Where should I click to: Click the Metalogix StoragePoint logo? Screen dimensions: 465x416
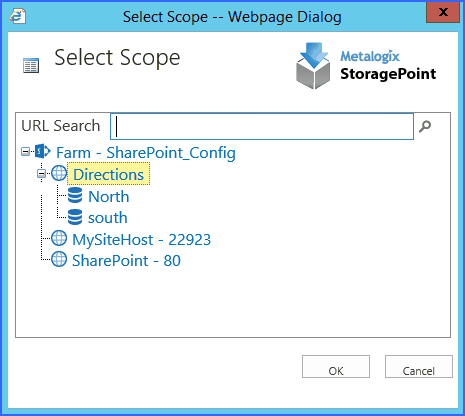[x=366, y=66]
